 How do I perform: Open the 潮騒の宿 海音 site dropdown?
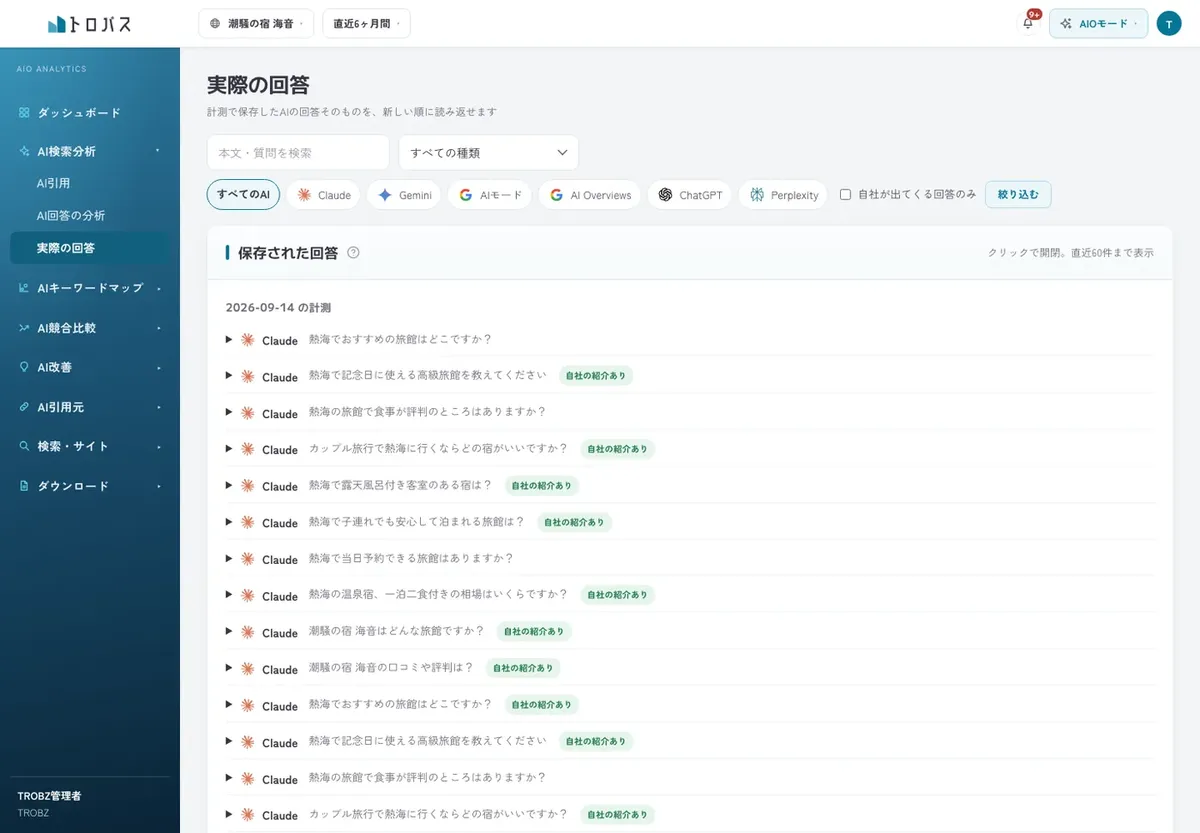tap(256, 23)
